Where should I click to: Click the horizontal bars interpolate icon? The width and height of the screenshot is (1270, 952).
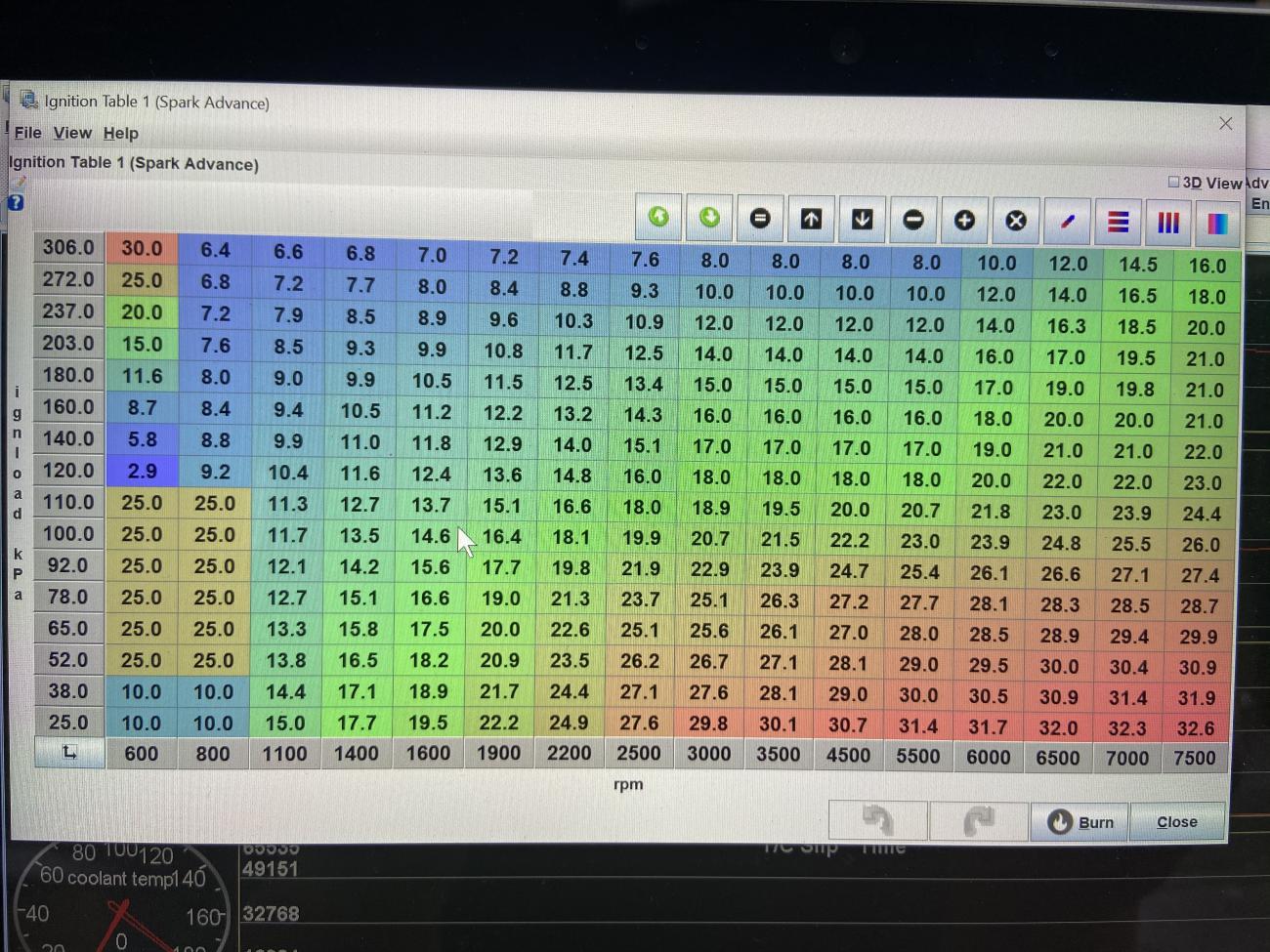tap(1119, 223)
